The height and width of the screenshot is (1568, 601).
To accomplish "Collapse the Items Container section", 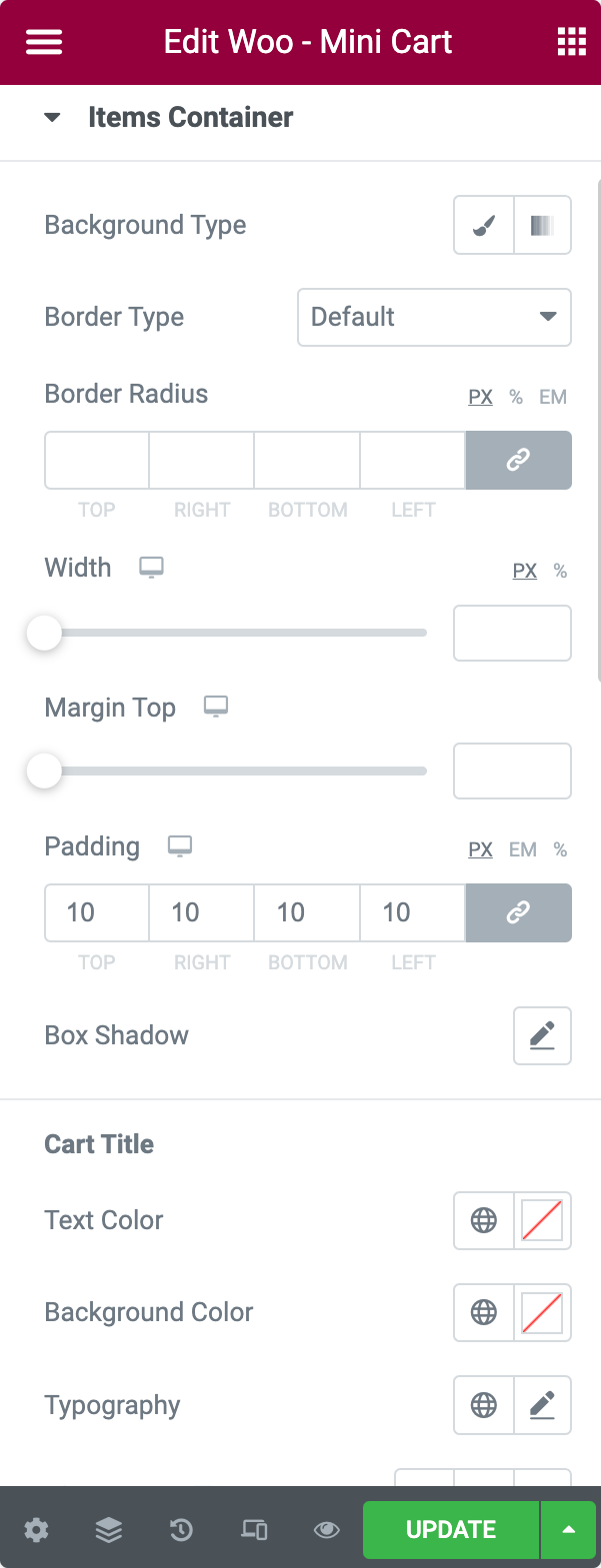I will point(52,117).
